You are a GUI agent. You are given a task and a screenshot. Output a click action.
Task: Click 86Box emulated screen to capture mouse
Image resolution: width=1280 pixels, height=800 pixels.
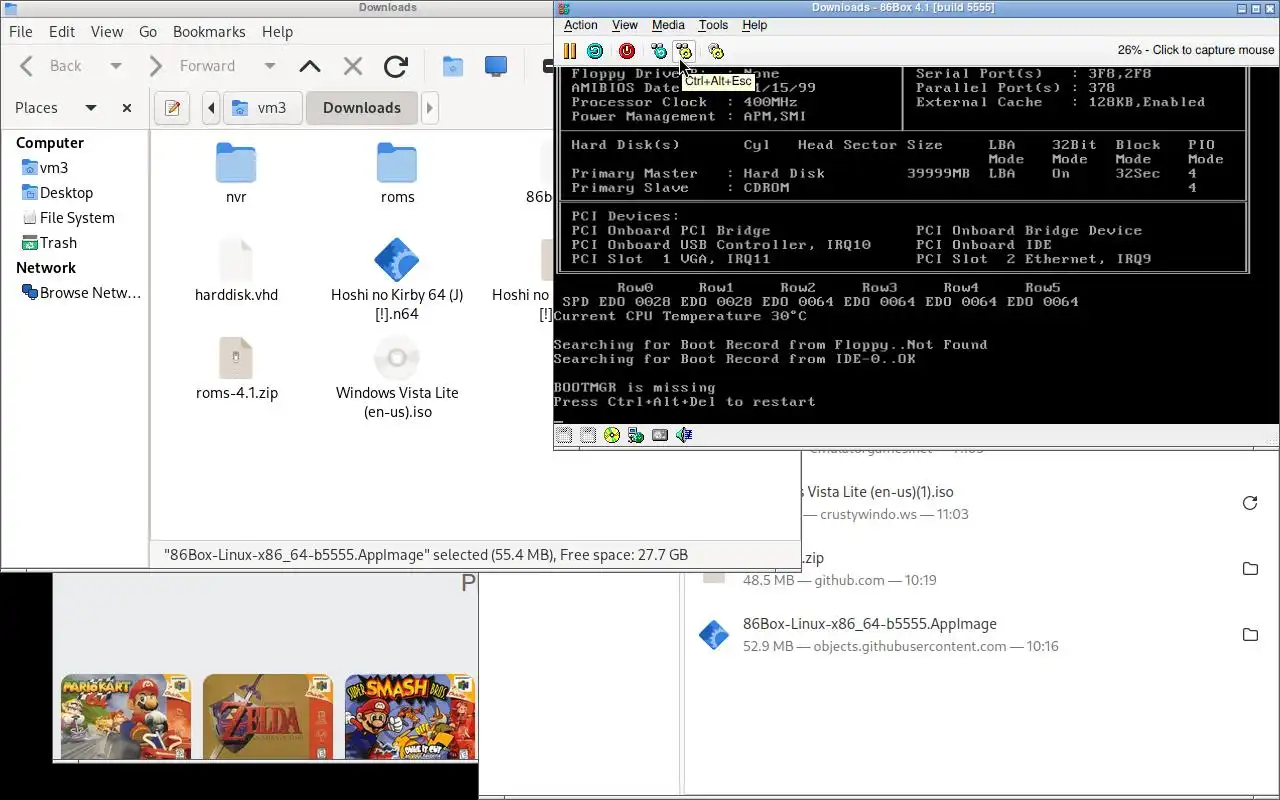[x=916, y=245]
